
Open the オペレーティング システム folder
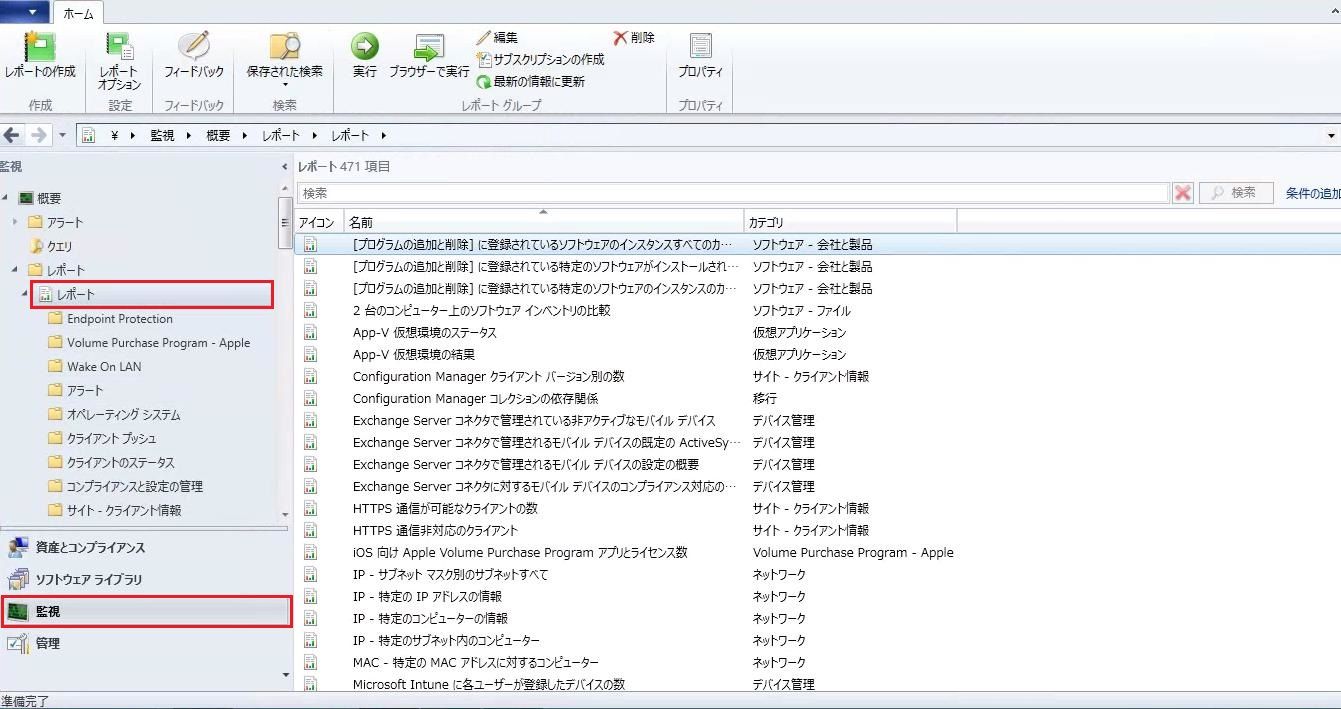pyautogui.click(x=114, y=415)
